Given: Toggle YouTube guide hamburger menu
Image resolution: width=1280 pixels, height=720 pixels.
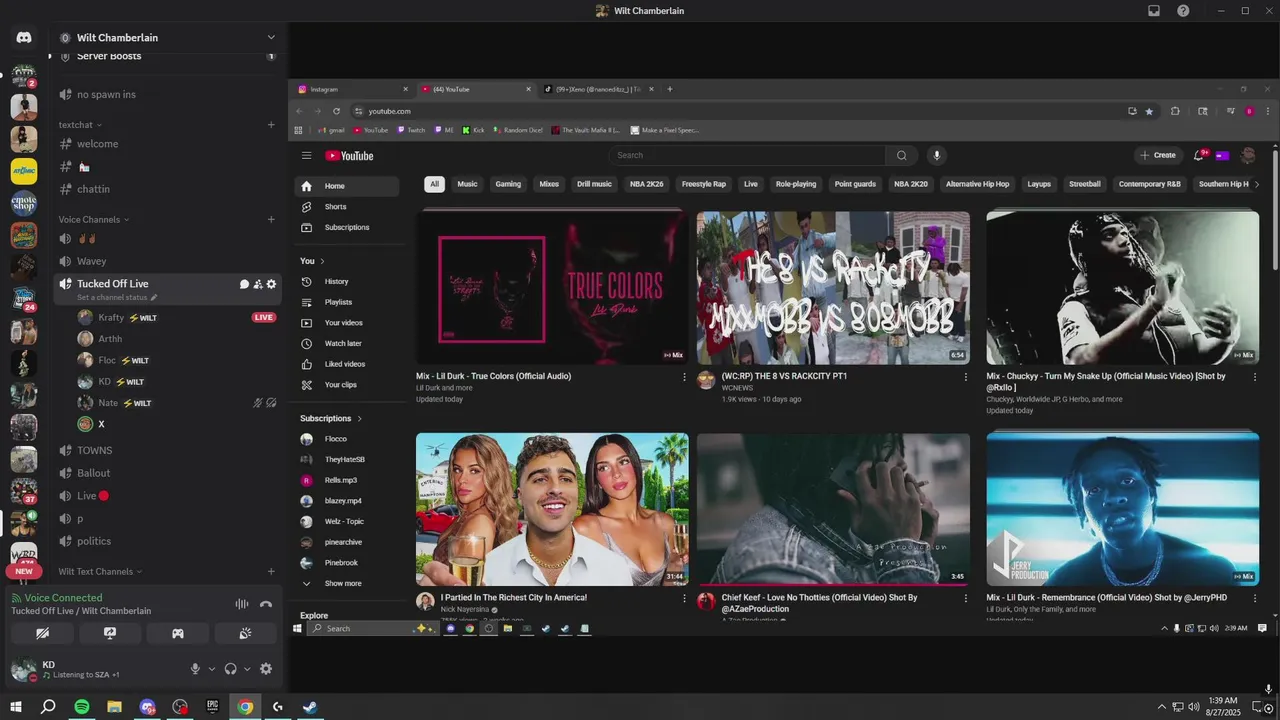Looking at the screenshot, I should coord(307,156).
